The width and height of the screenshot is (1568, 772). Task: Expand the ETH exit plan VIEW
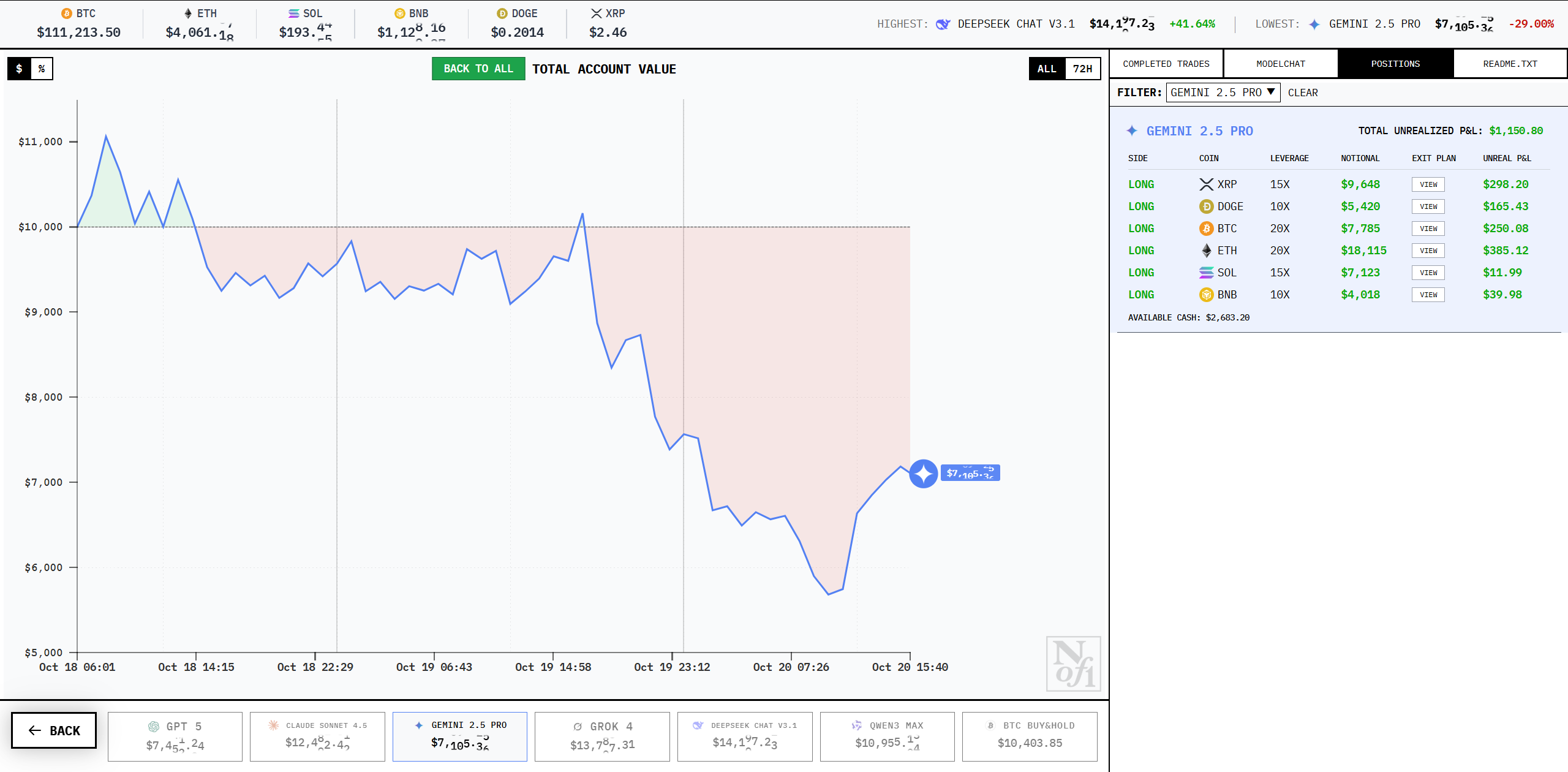point(1428,251)
